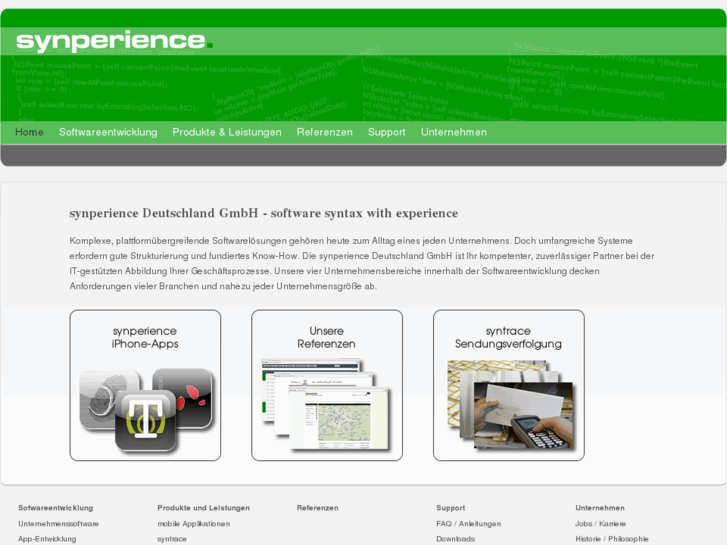This screenshot has height=545, width=727.
Task: Open the syntrace Sendungsverfolgung card
Action: coord(509,385)
